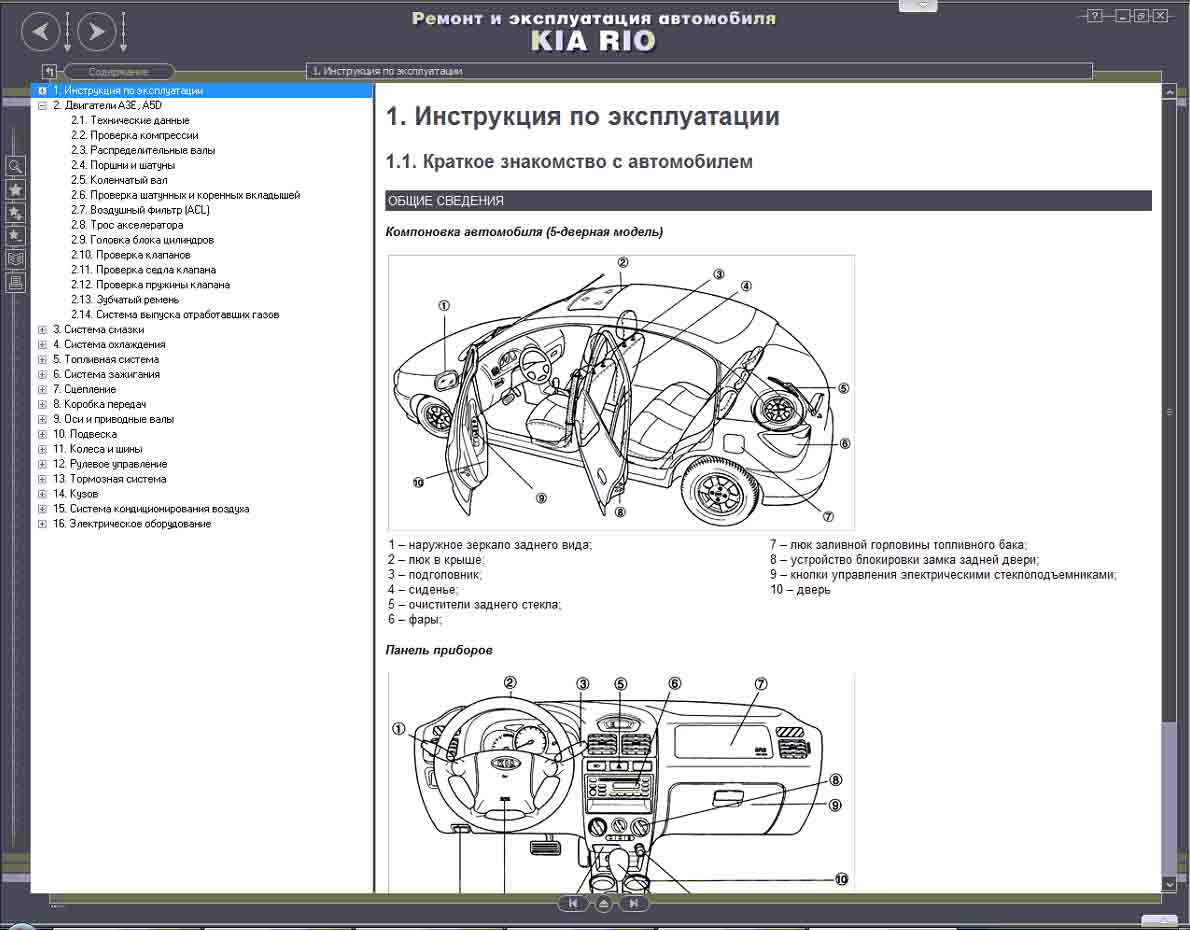
Task: Click the 'ОБЩИЕ СВЕДЕНИЯ' section header bar
Action: (768, 201)
